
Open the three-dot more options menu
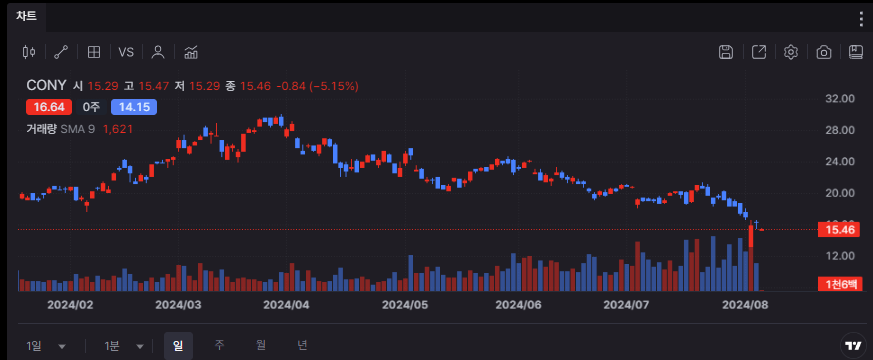(x=861, y=18)
